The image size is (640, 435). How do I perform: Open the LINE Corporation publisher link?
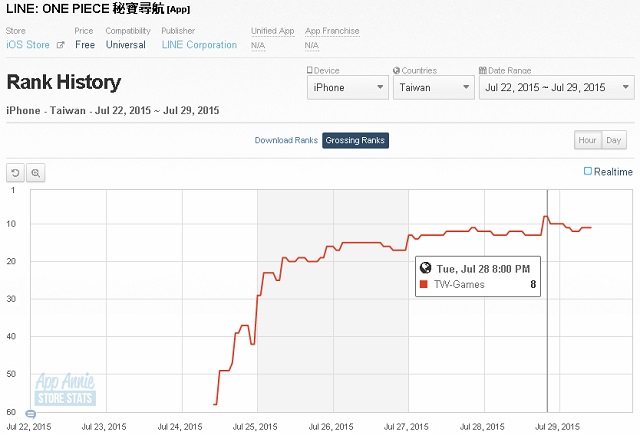(x=199, y=45)
